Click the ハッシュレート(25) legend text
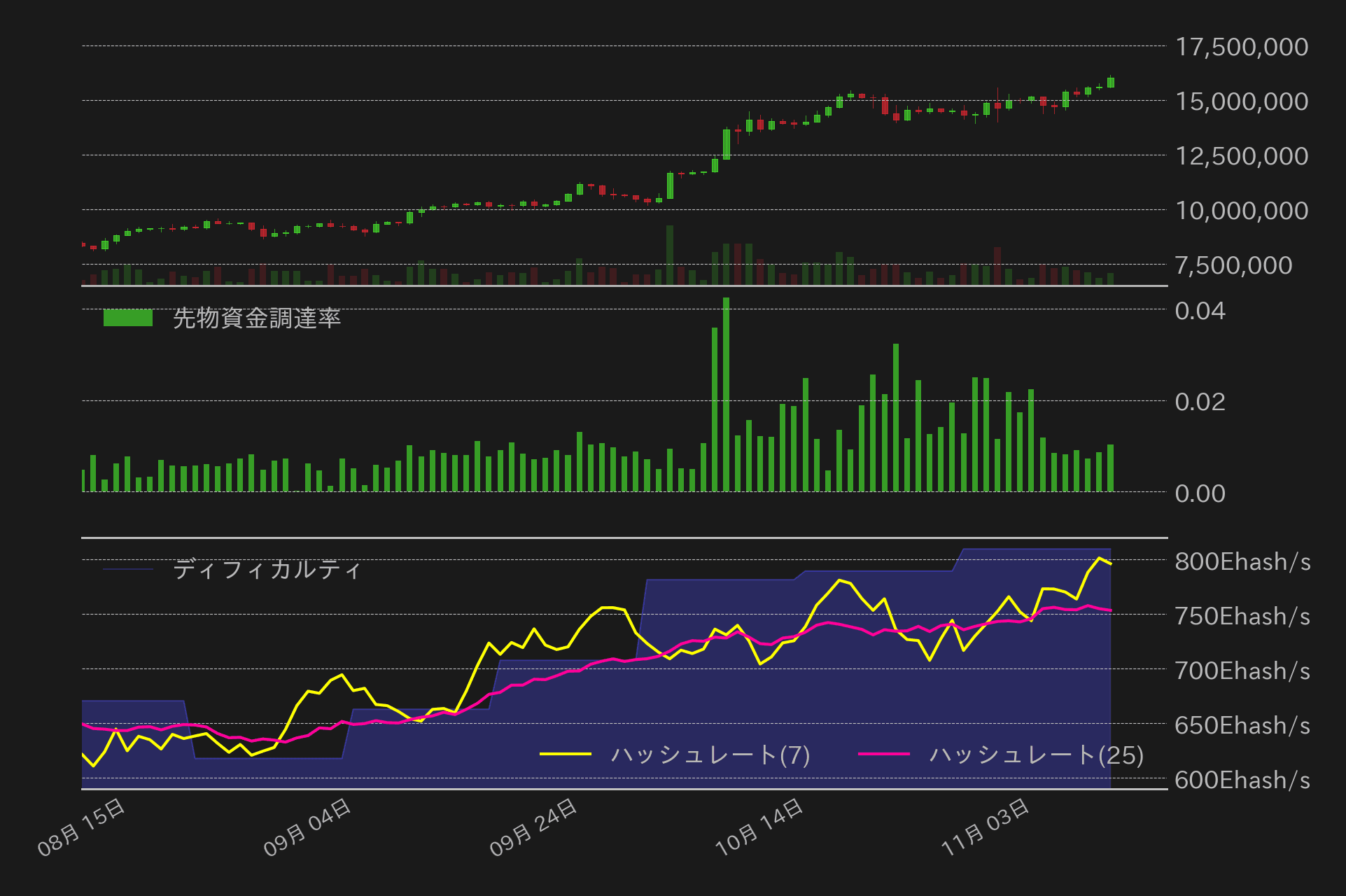The image size is (1346, 896). pyautogui.click(x=1036, y=755)
